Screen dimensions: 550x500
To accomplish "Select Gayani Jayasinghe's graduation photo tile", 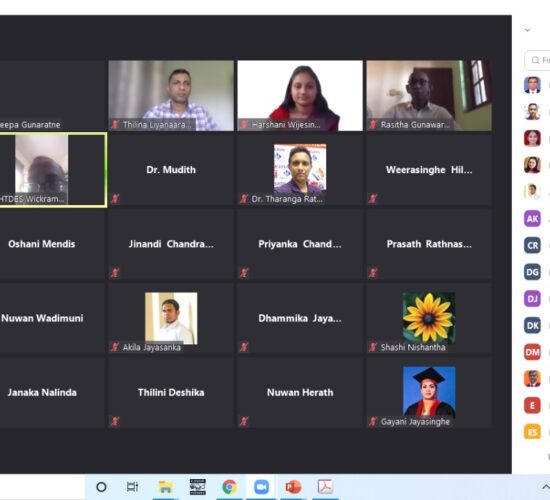I will 429,393.
